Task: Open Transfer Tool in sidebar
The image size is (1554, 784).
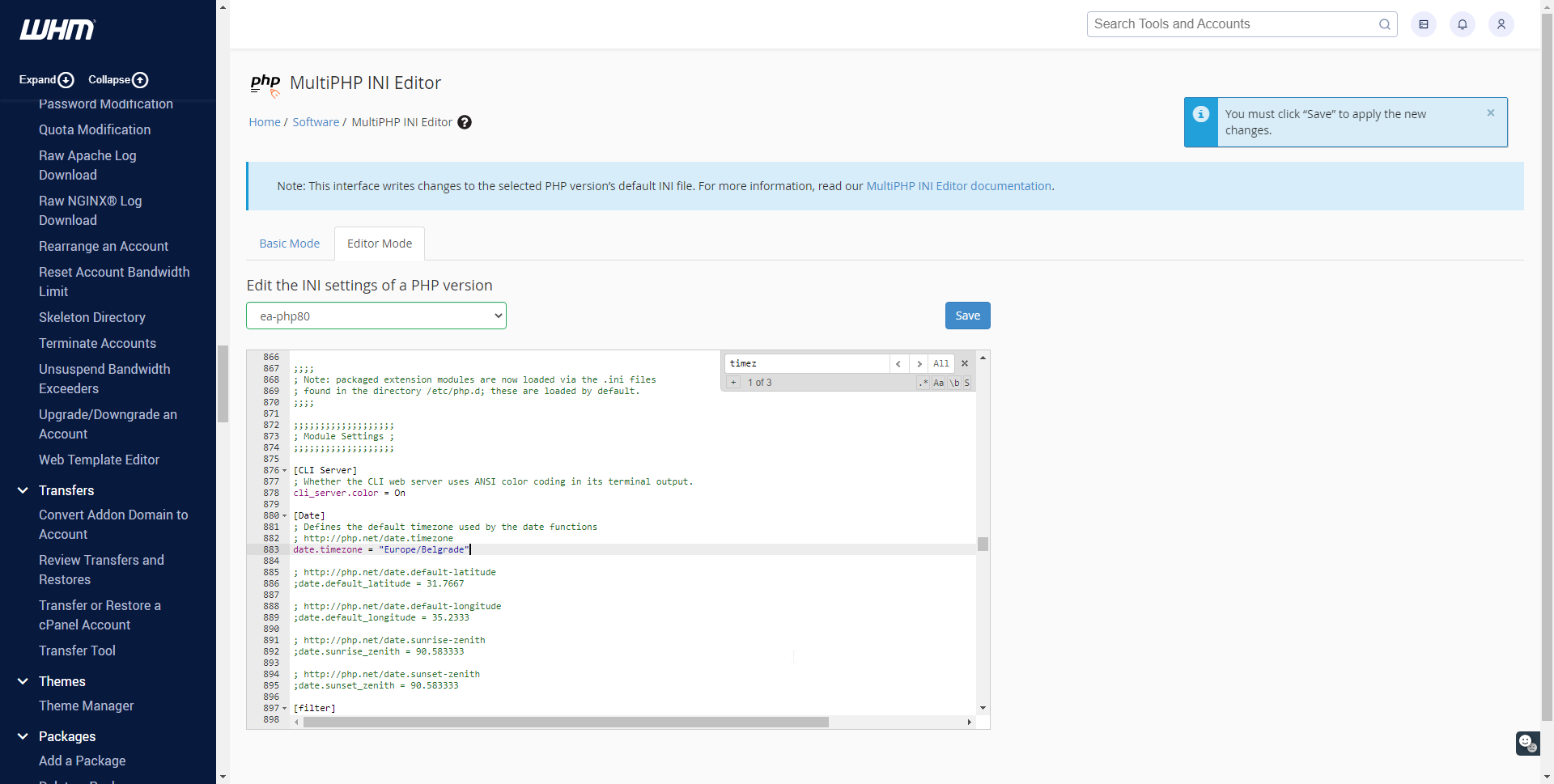Action: 77,651
